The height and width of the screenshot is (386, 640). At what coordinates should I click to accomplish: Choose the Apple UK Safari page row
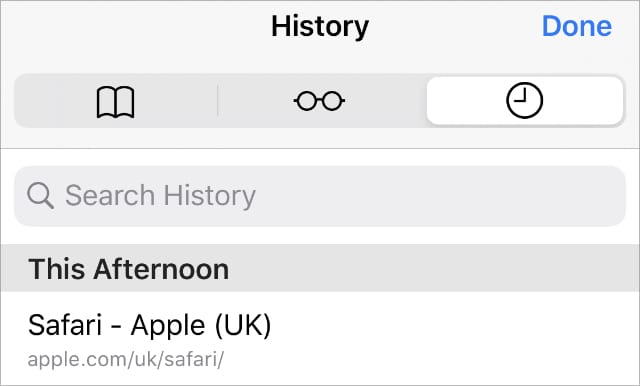(x=320, y=339)
